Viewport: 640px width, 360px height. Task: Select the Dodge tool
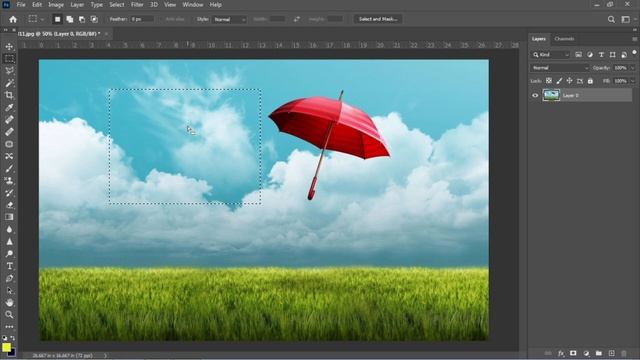tap(9, 254)
